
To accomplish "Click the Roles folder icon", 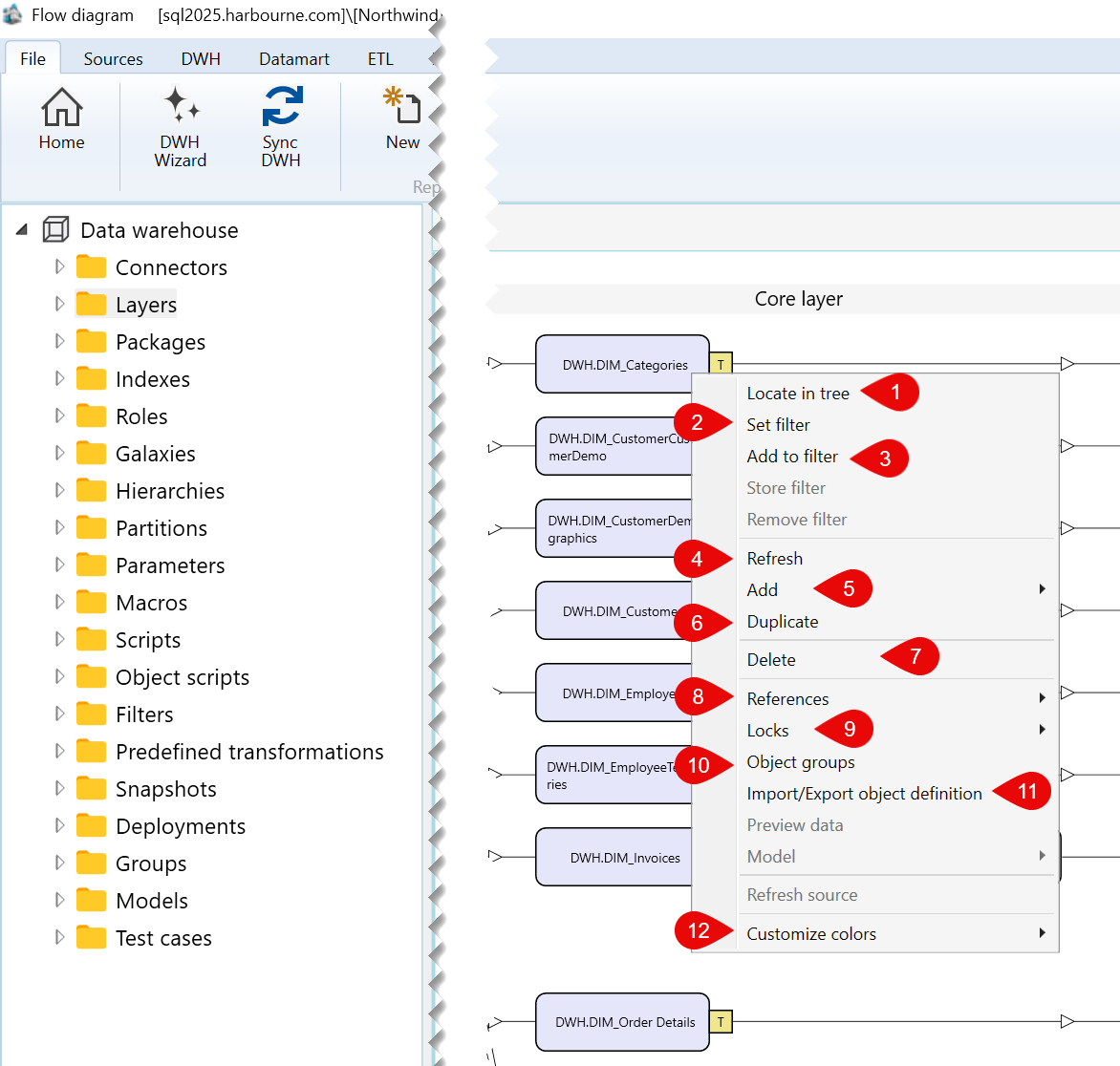I will click(x=92, y=416).
